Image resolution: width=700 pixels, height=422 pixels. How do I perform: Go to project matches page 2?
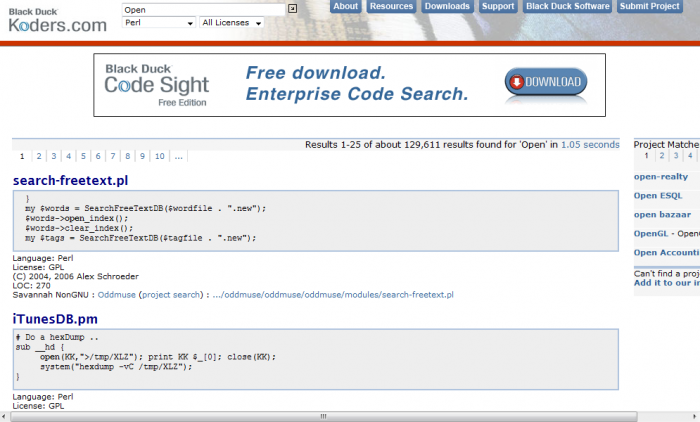(662, 155)
